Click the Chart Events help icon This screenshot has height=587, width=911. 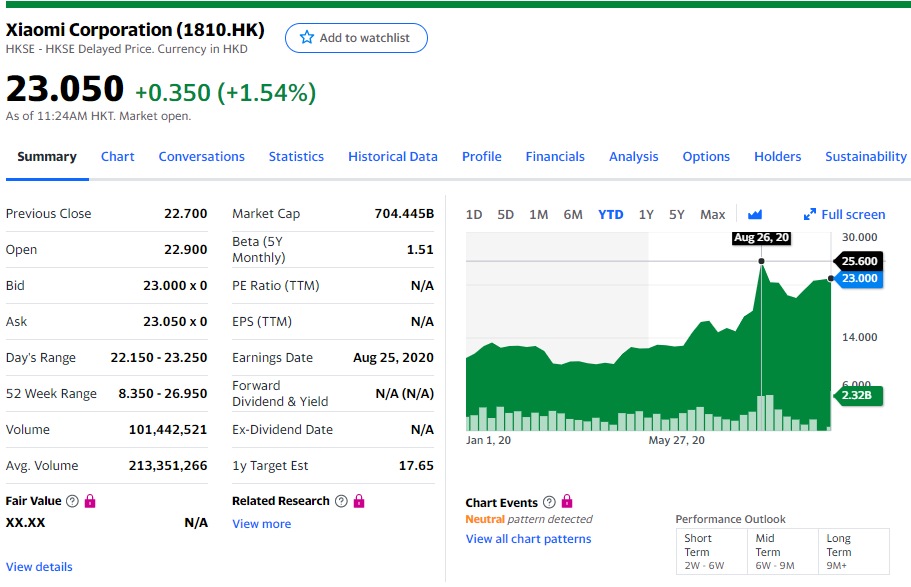pyautogui.click(x=549, y=502)
